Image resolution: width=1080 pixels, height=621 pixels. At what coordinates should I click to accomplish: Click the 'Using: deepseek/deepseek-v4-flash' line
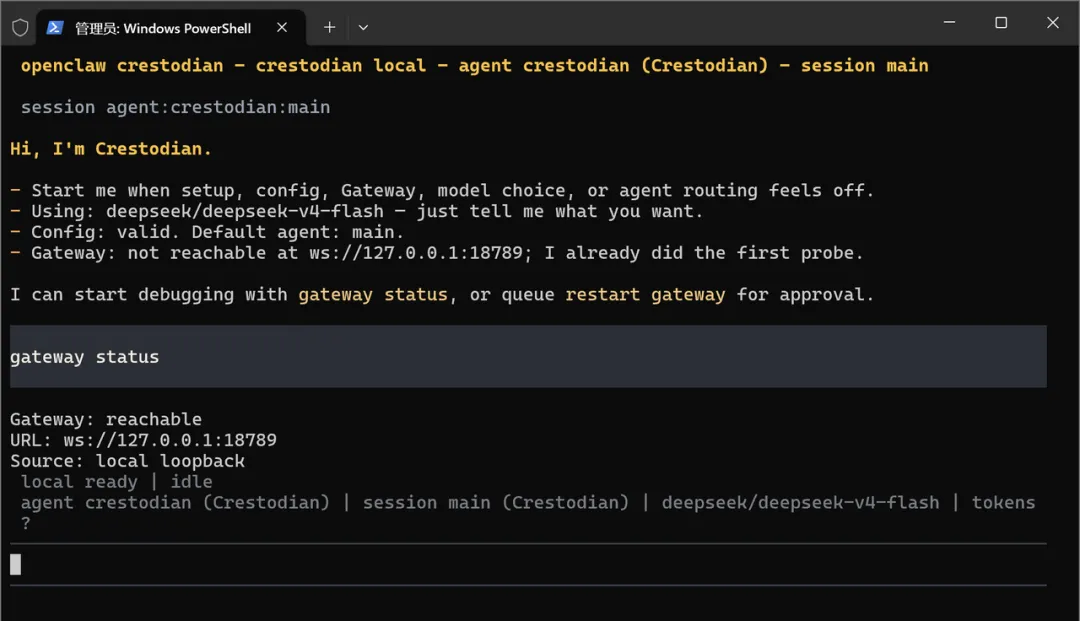click(356, 211)
